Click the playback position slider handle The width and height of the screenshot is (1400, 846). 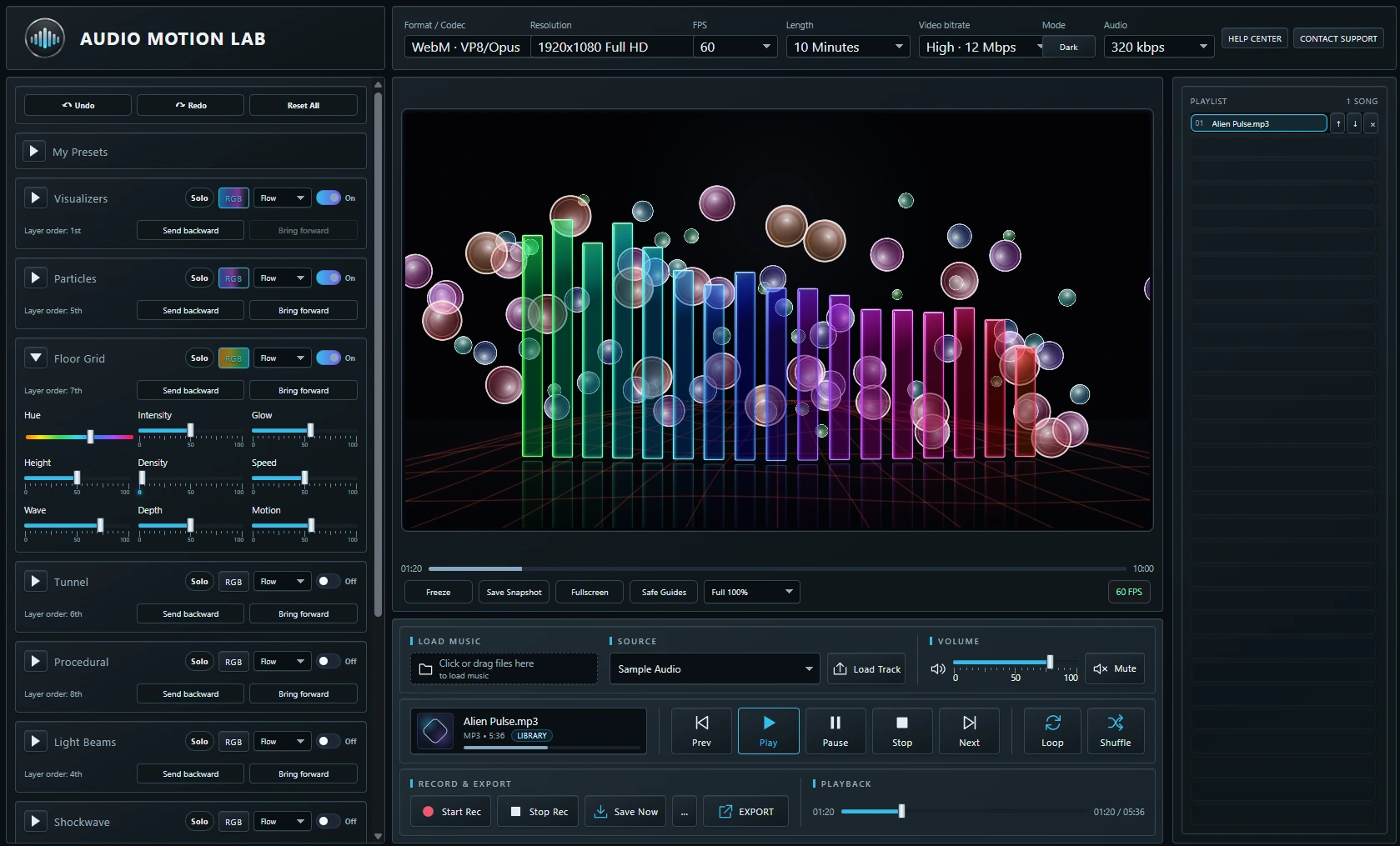click(x=901, y=811)
